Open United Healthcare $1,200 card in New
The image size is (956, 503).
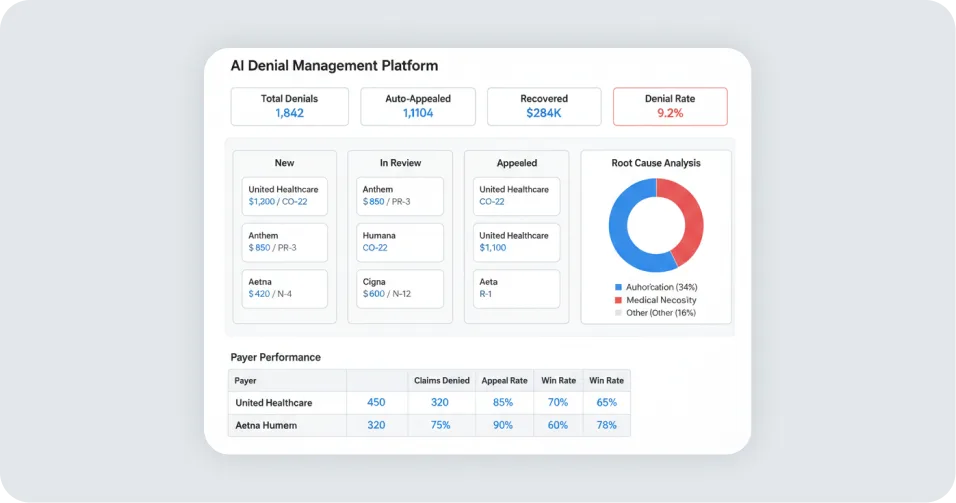pos(284,196)
